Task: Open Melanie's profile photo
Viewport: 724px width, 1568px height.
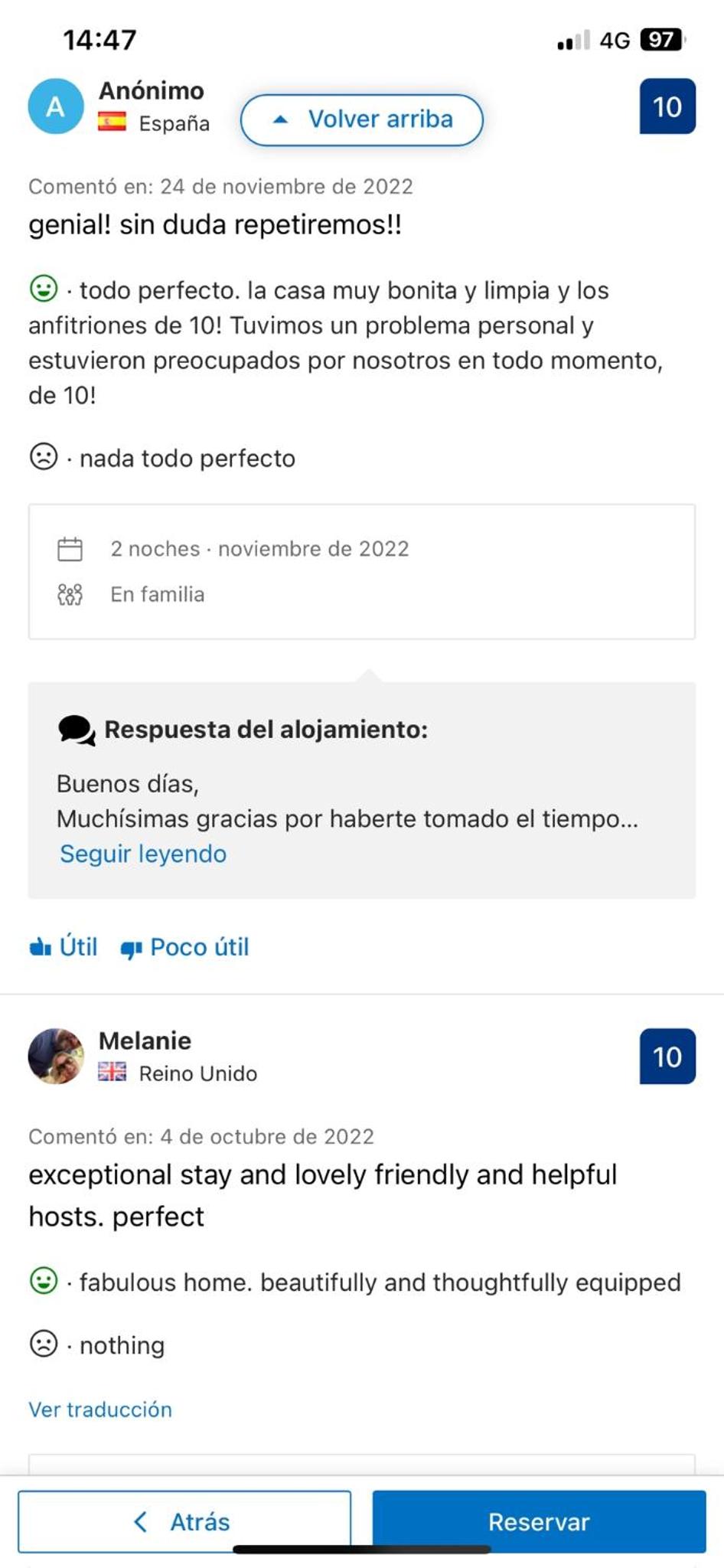Action: (x=56, y=1056)
